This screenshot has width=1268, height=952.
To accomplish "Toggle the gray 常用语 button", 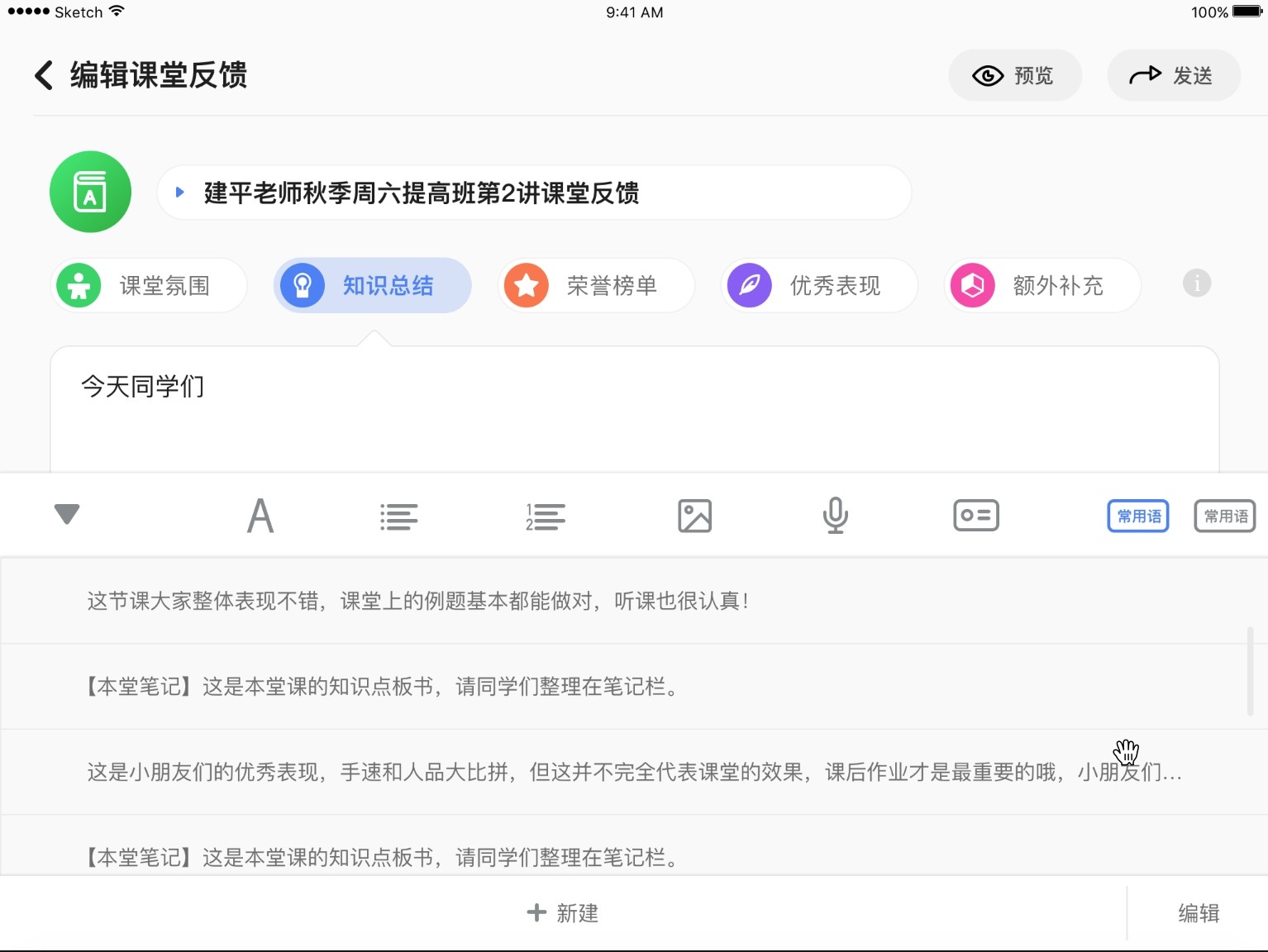I will point(1224,516).
